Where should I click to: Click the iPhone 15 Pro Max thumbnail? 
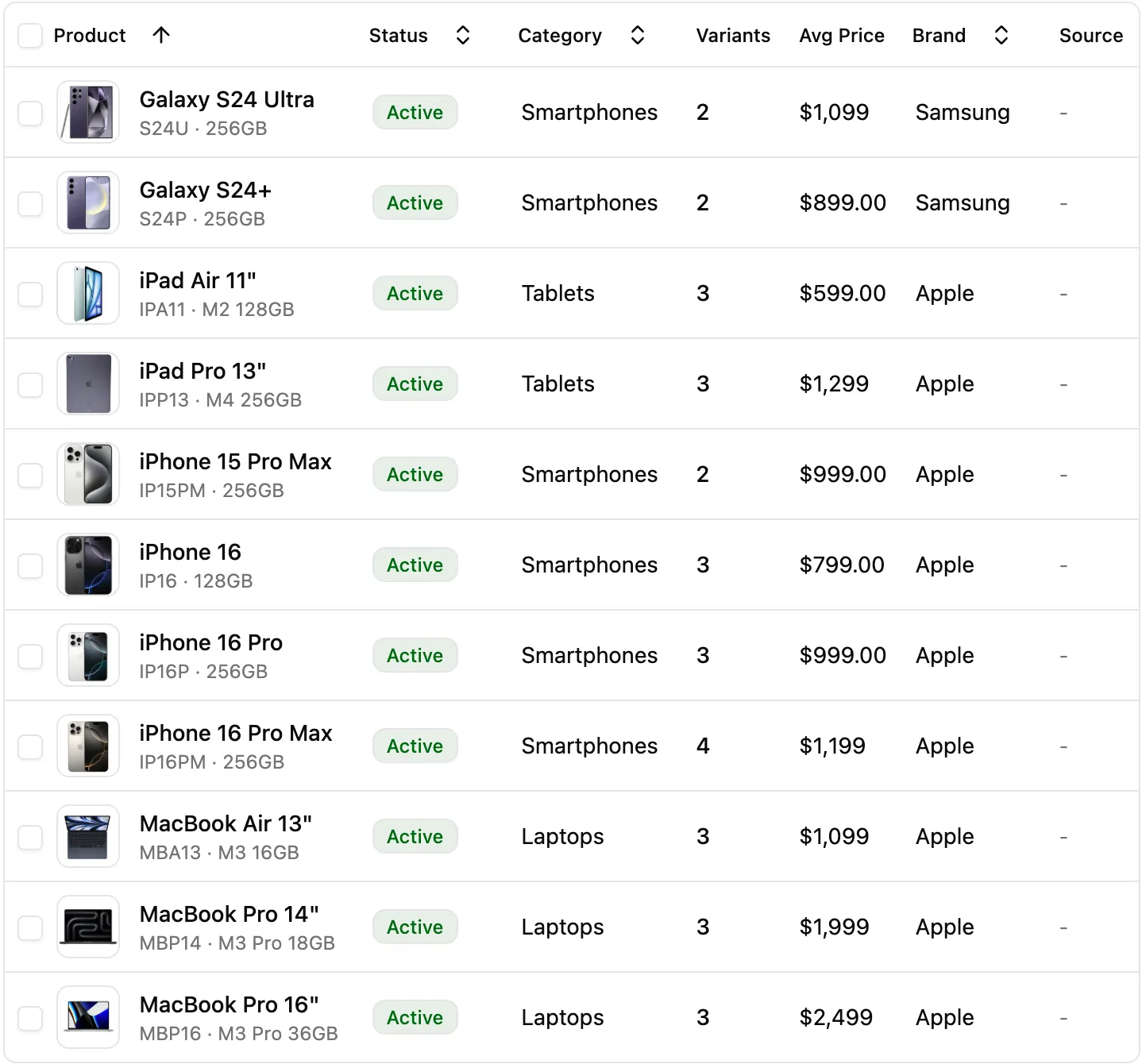click(87, 474)
